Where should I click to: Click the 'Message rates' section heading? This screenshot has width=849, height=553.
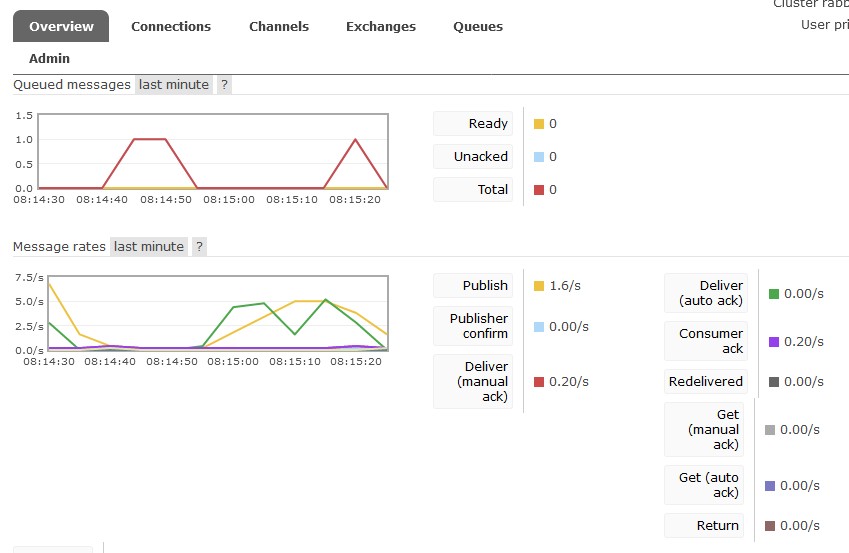click(x=59, y=246)
